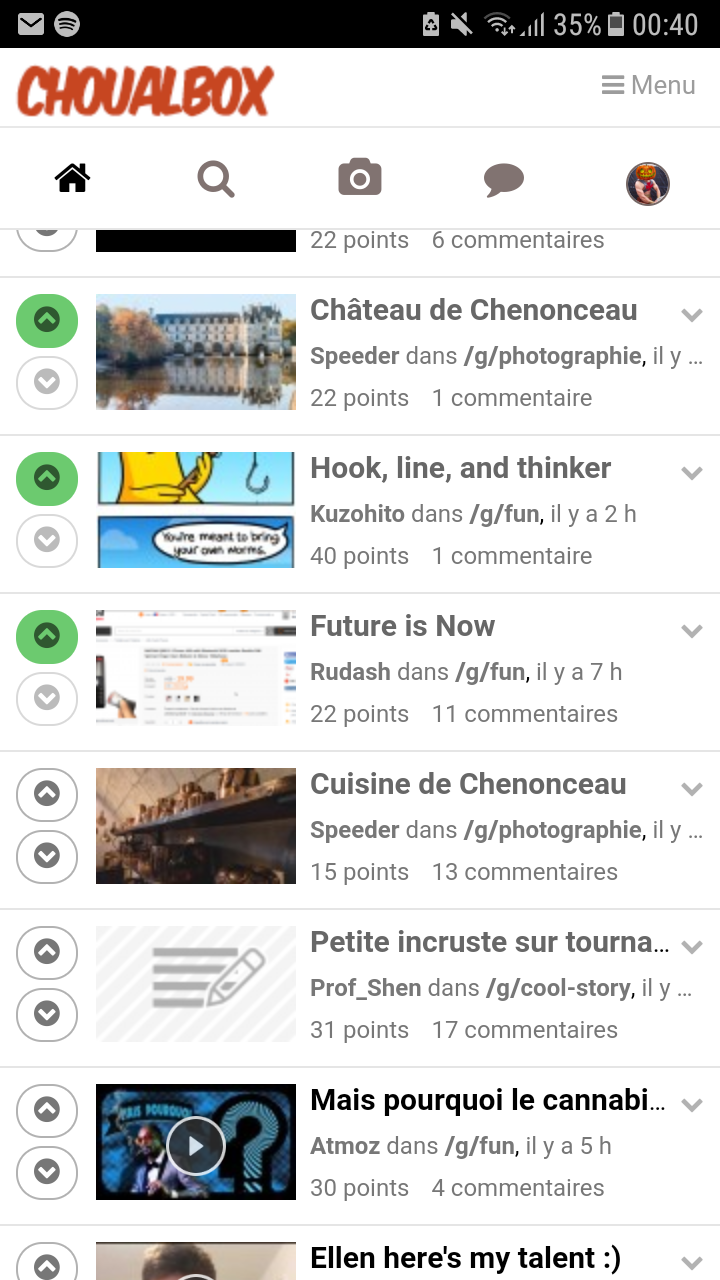This screenshot has width=720, height=1280.
Task: Go to the home feed icon
Action: (x=73, y=180)
